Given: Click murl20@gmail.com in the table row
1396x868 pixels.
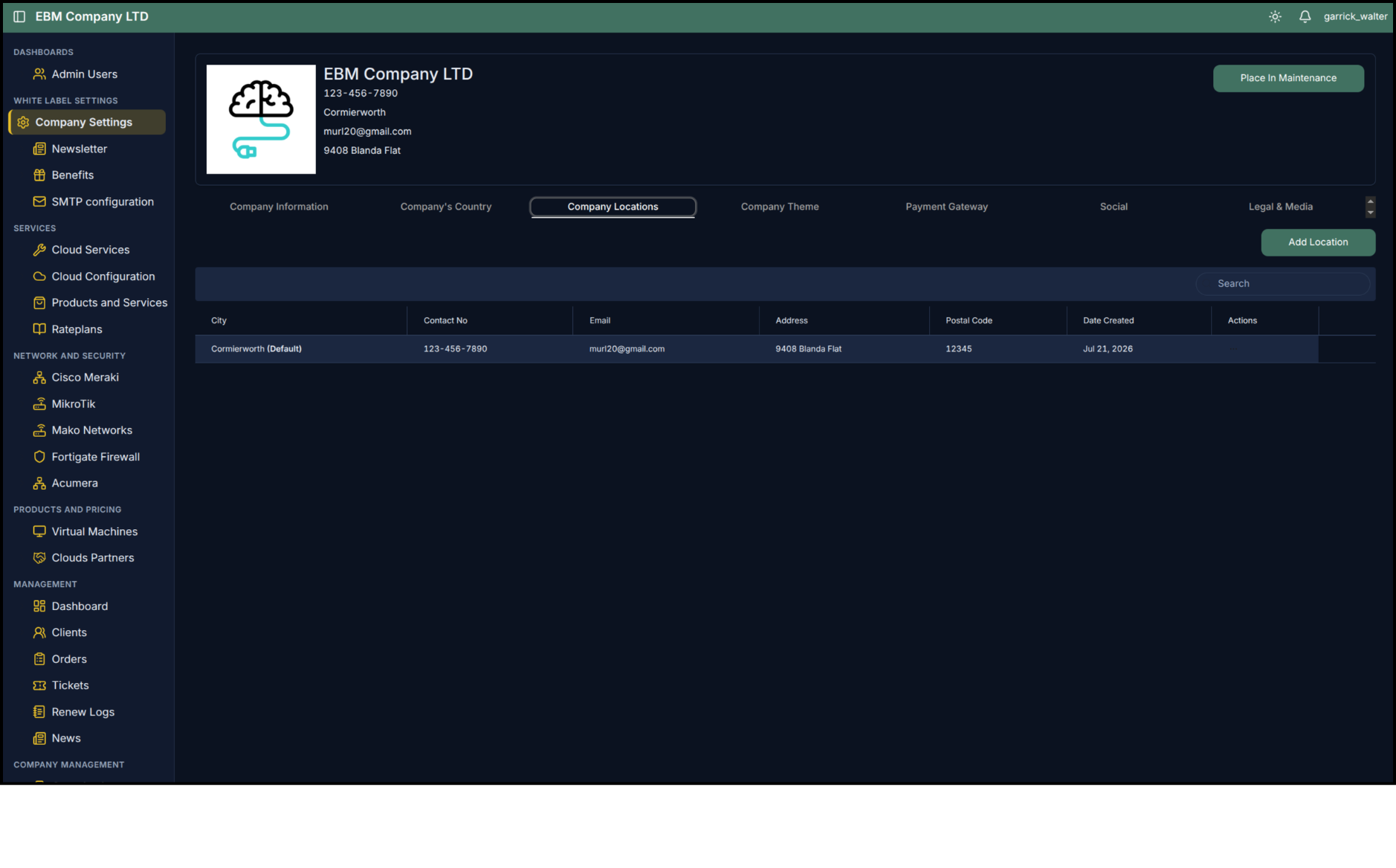Looking at the screenshot, I should [627, 349].
